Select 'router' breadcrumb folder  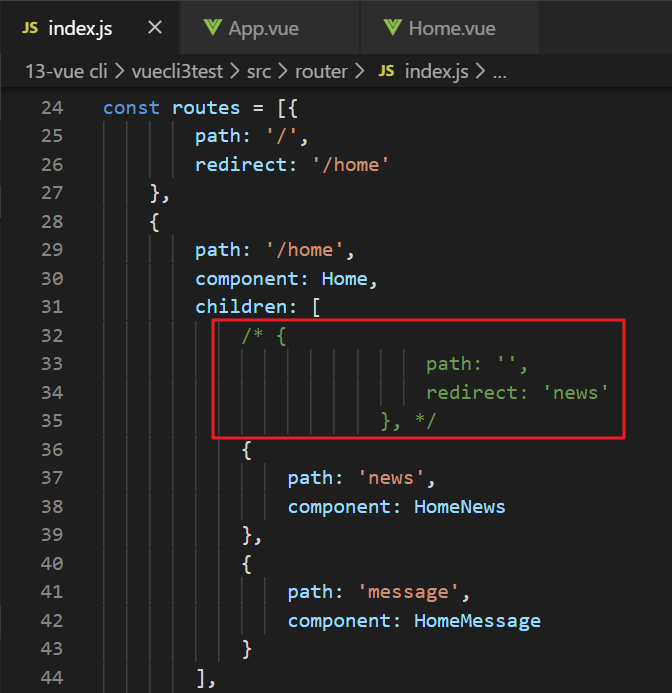pos(321,71)
